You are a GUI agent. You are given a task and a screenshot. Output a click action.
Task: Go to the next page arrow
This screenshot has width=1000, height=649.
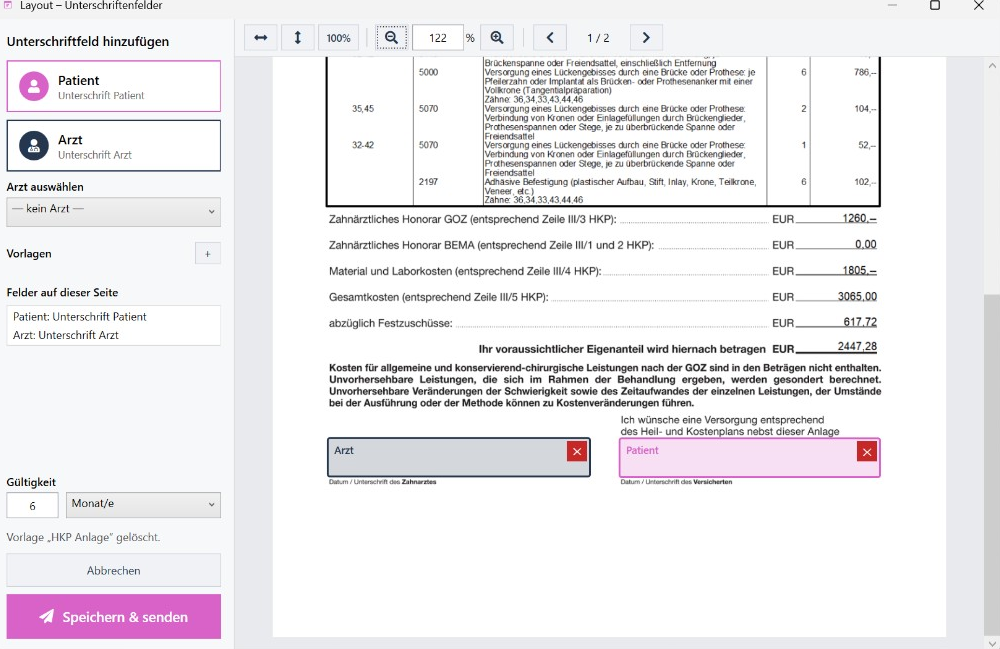pyautogui.click(x=646, y=38)
